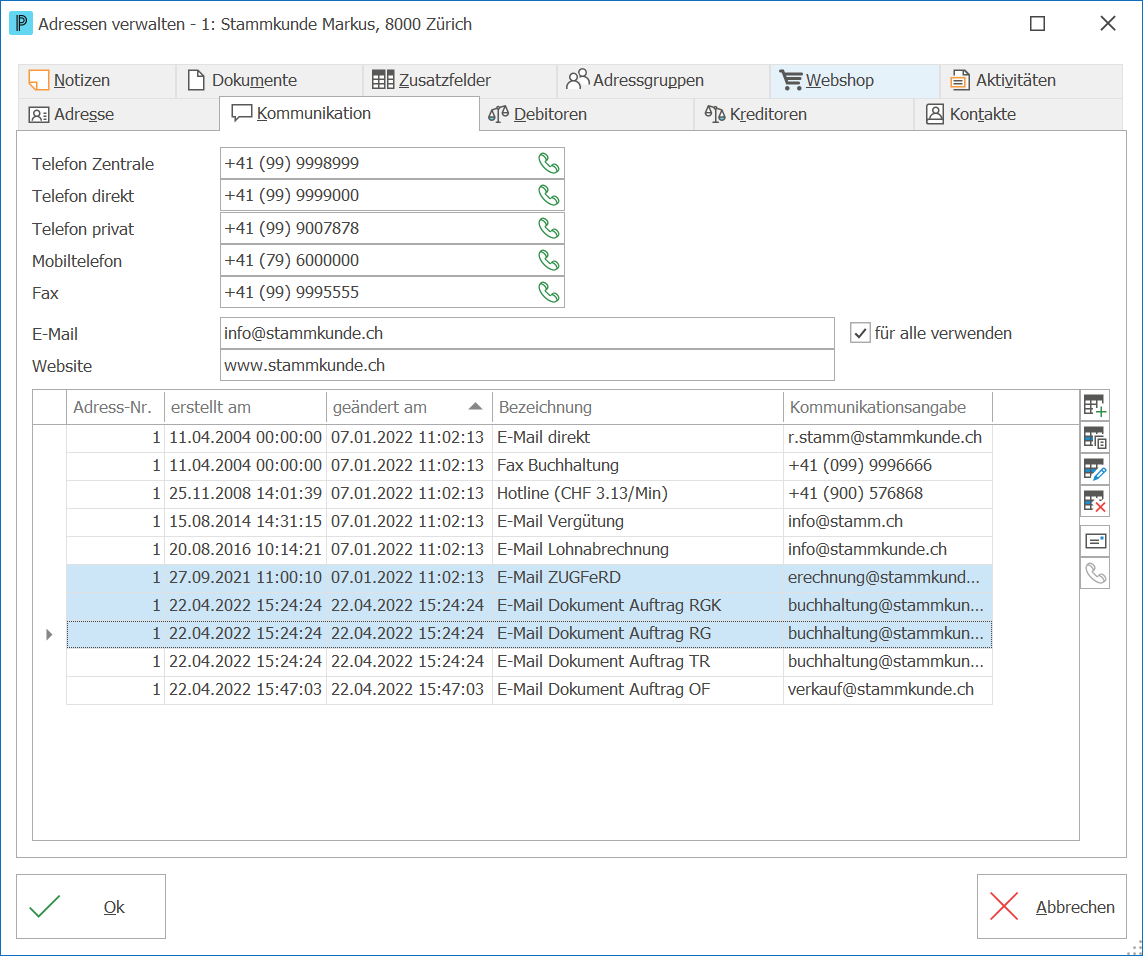The width and height of the screenshot is (1143, 956).
Task: Click the 'Kommunikationsangabe' column header
Action: coord(888,407)
